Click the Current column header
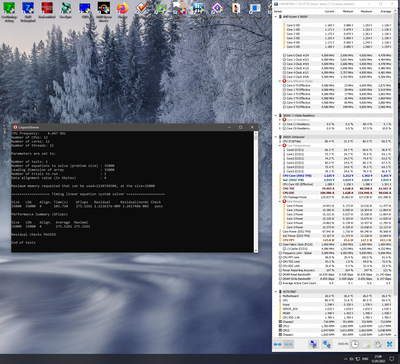Image resolution: width=400 pixels, height=364 pixels. [x=329, y=11]
